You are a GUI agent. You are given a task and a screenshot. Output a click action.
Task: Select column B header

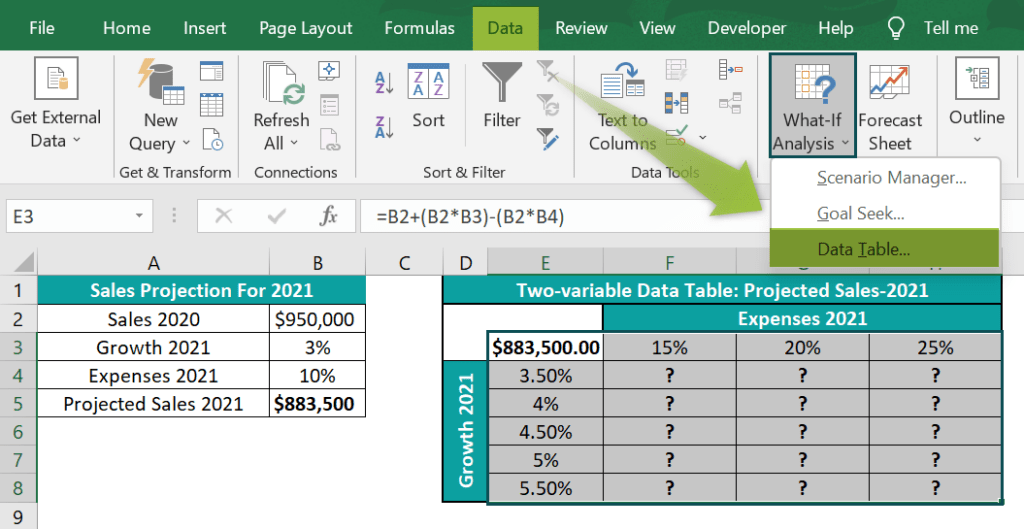click(x=317, y=263)
